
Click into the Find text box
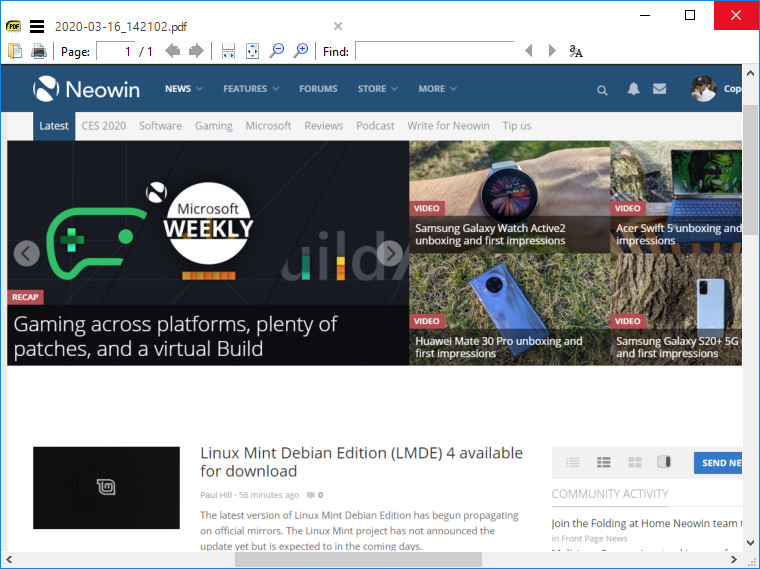click(x=434, y=51)
